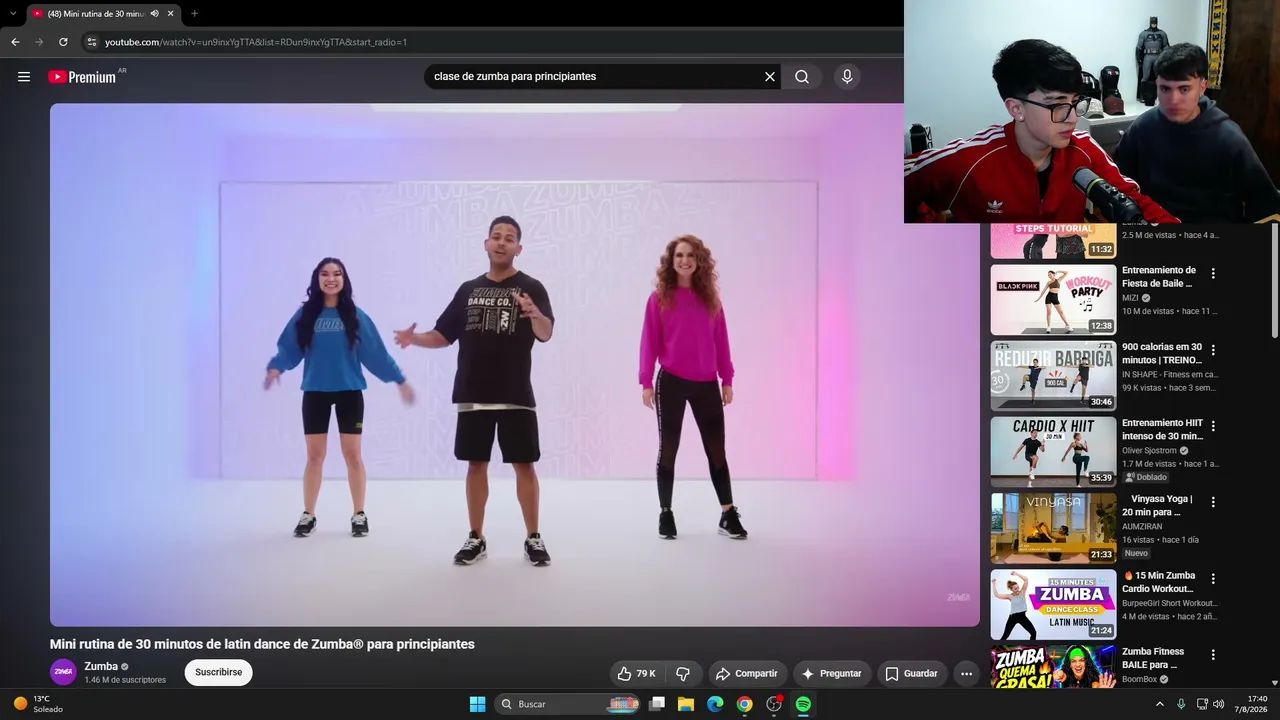1280x720 pixels.
Task: Visit the Zumba channel name link
Action: pyautogui.click(x=101, y=666)
